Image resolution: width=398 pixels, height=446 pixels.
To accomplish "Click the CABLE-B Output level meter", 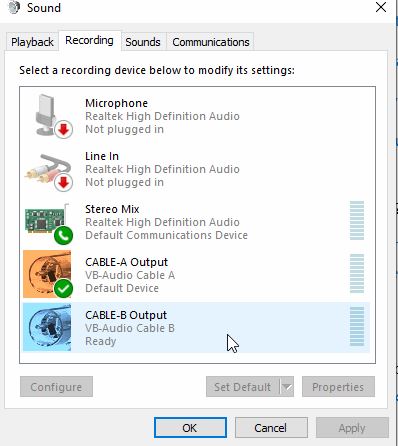I will click(357, 327).
